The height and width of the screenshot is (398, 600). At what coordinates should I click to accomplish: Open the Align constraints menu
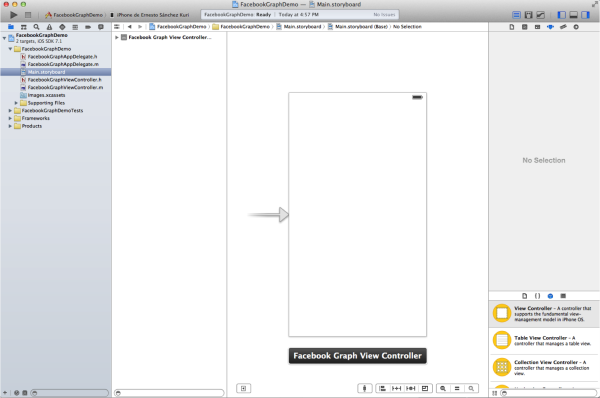(x=382, y=388)
